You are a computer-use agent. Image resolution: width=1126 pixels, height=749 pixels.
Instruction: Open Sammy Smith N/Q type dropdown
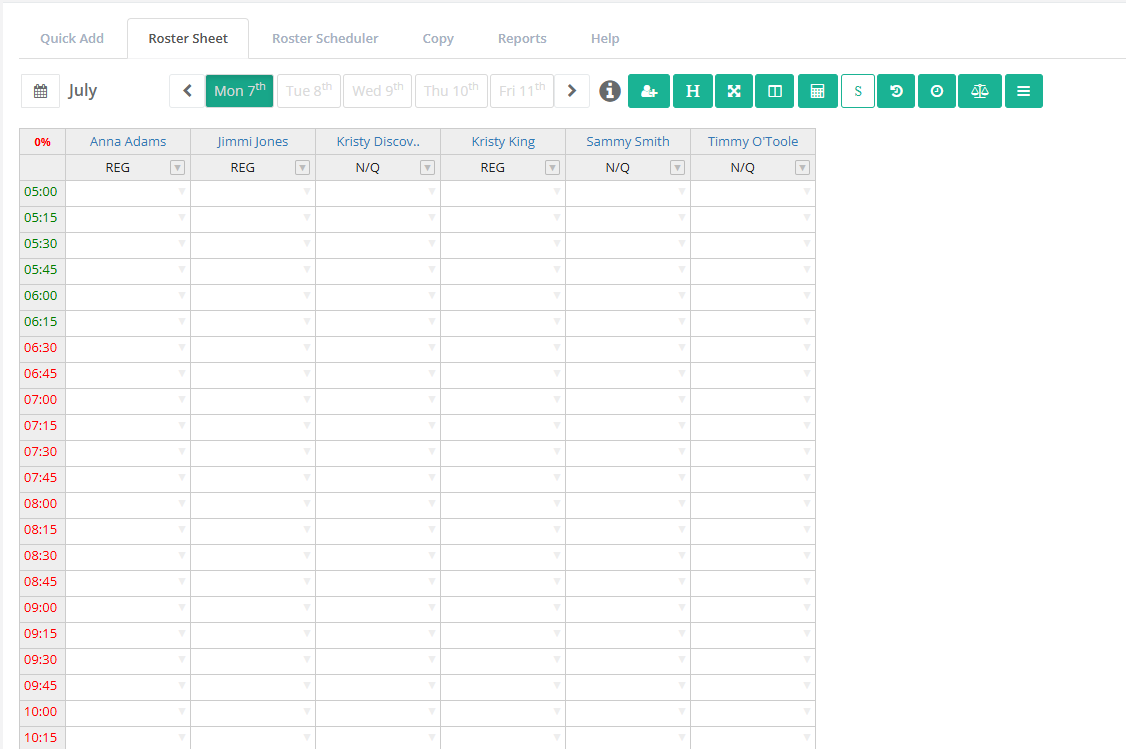coord(677,167)
